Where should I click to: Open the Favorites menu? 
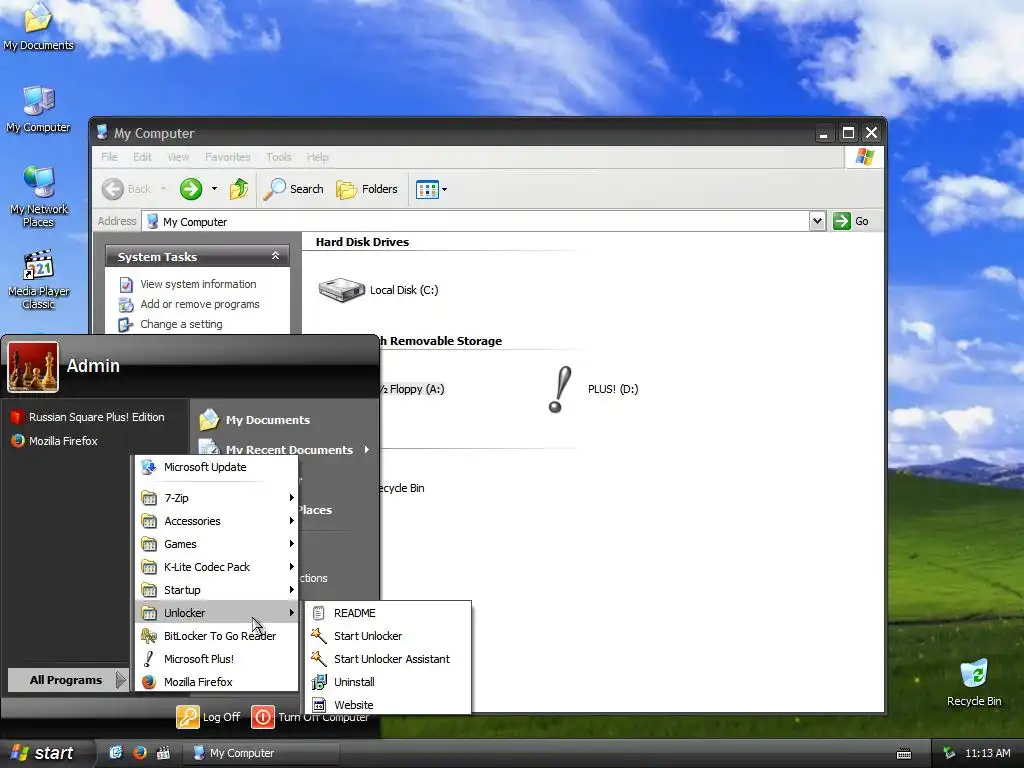[x=227, y=157]
